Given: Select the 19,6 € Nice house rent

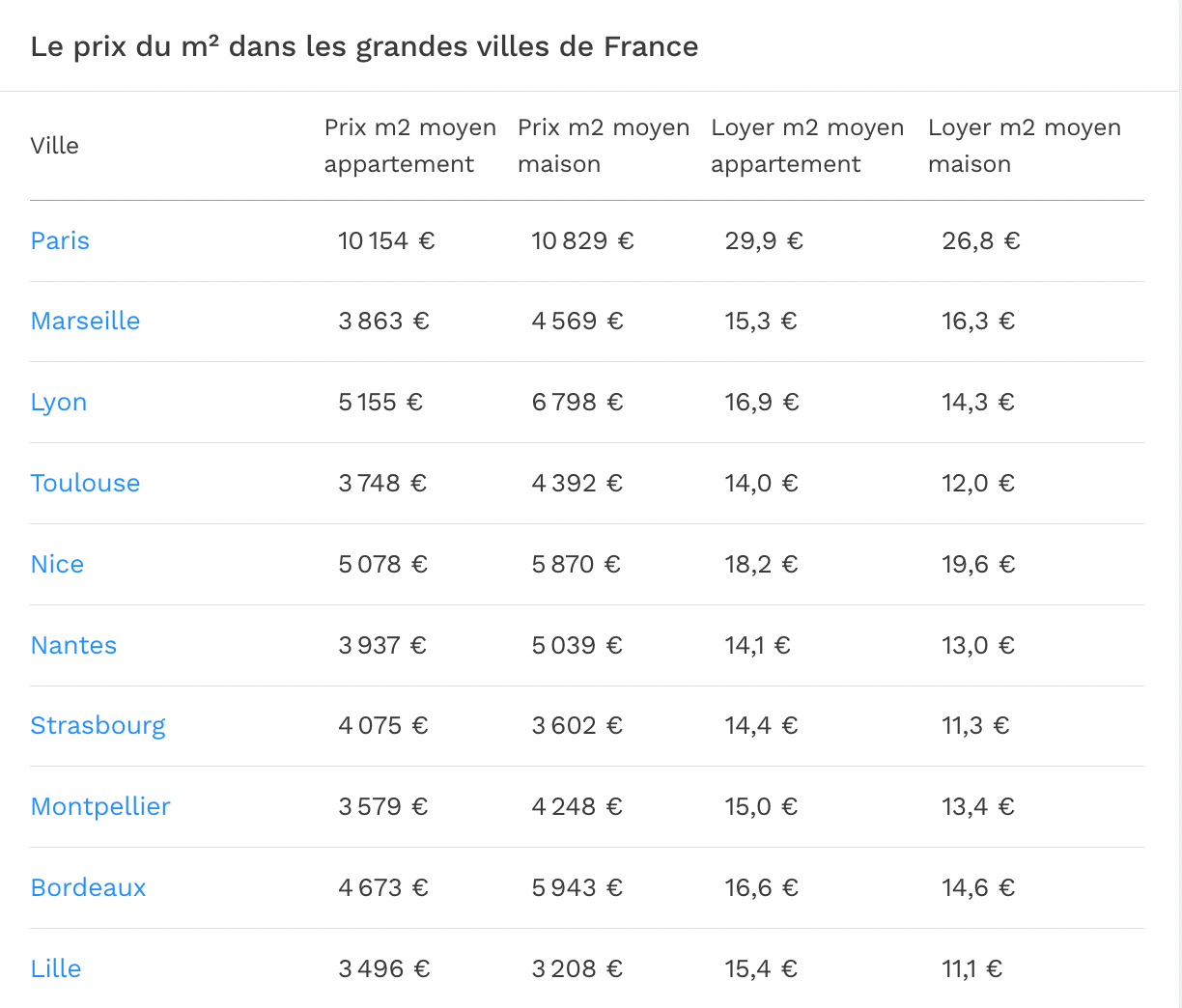Looking at the screenshot, I should [978, 564].
